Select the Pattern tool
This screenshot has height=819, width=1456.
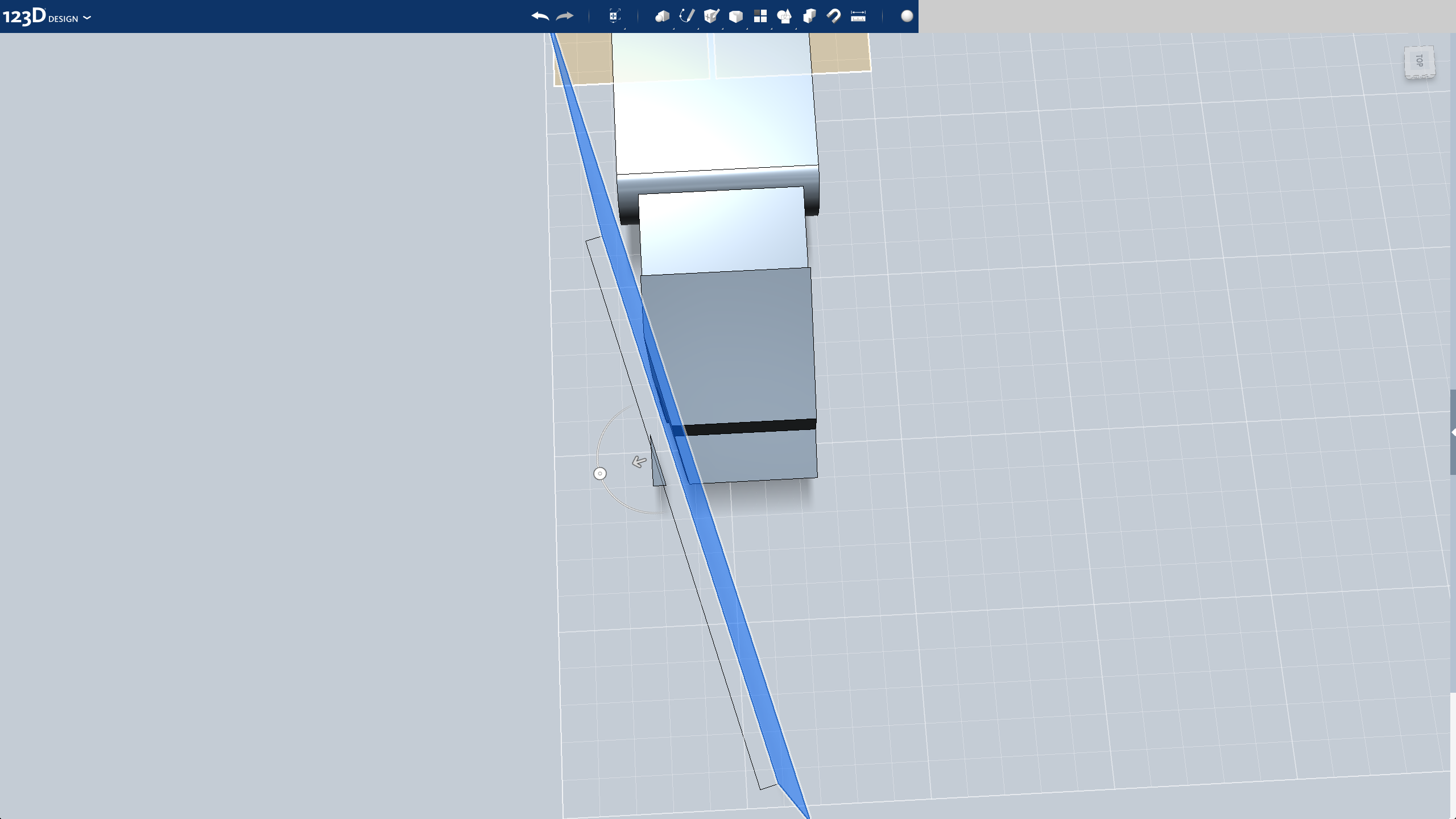(760, 16)
